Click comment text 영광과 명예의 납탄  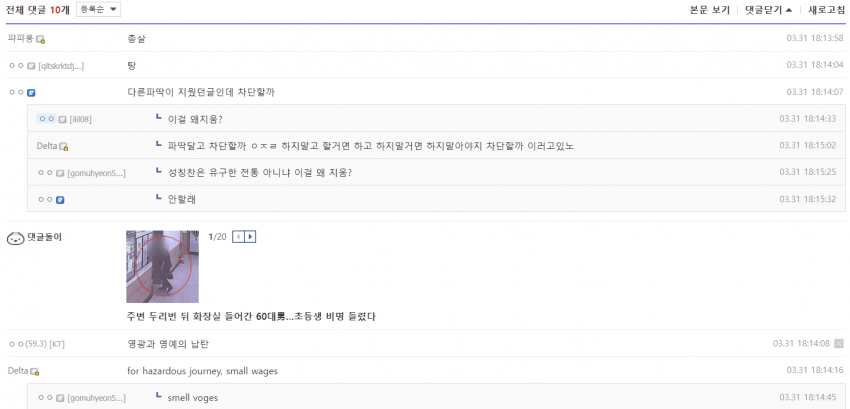(168, 344)
